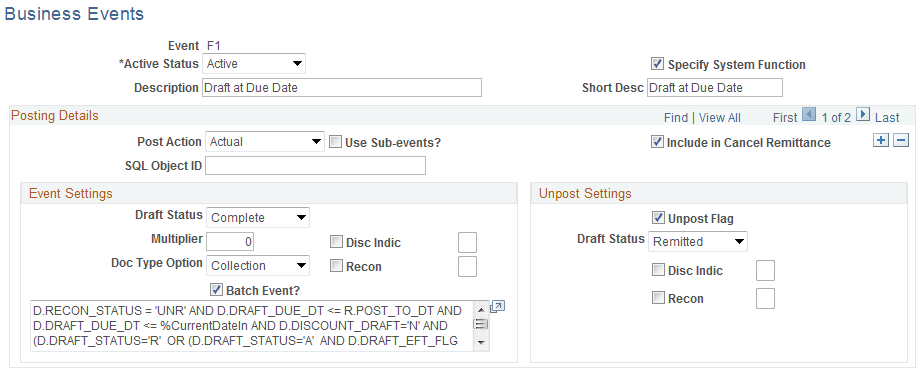This screenshot has width=924, height=377.
Task: Show next posting detail row arrow
Action: 863,115
